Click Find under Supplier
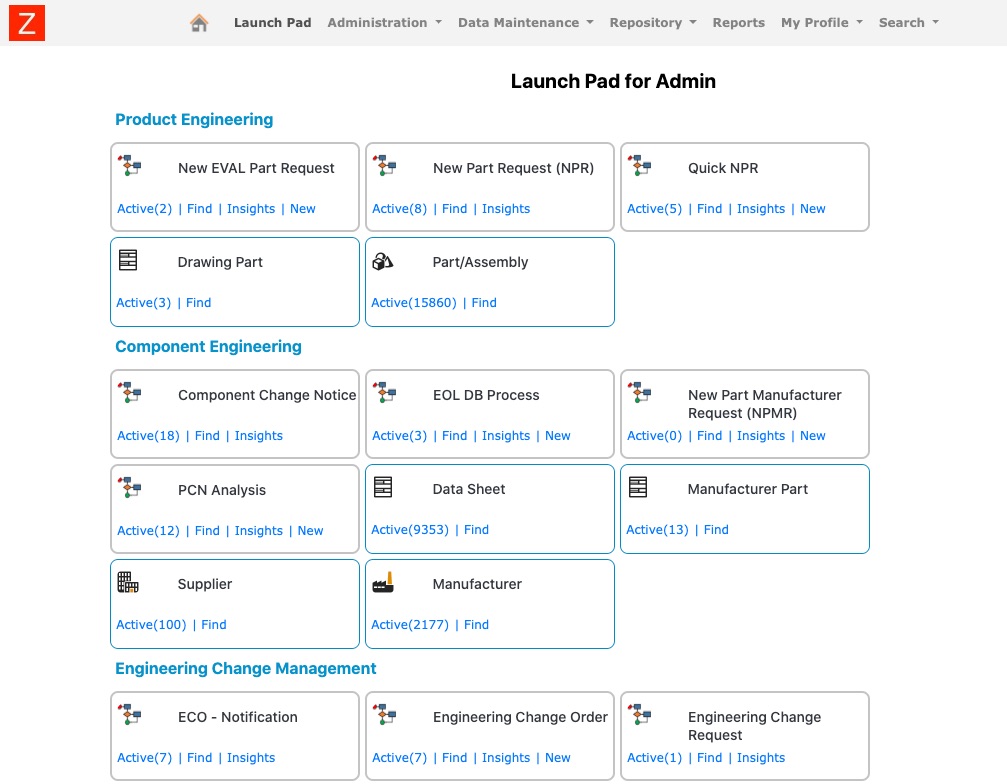The width and height of the screenshot is (1007, 784). [214, 625]
